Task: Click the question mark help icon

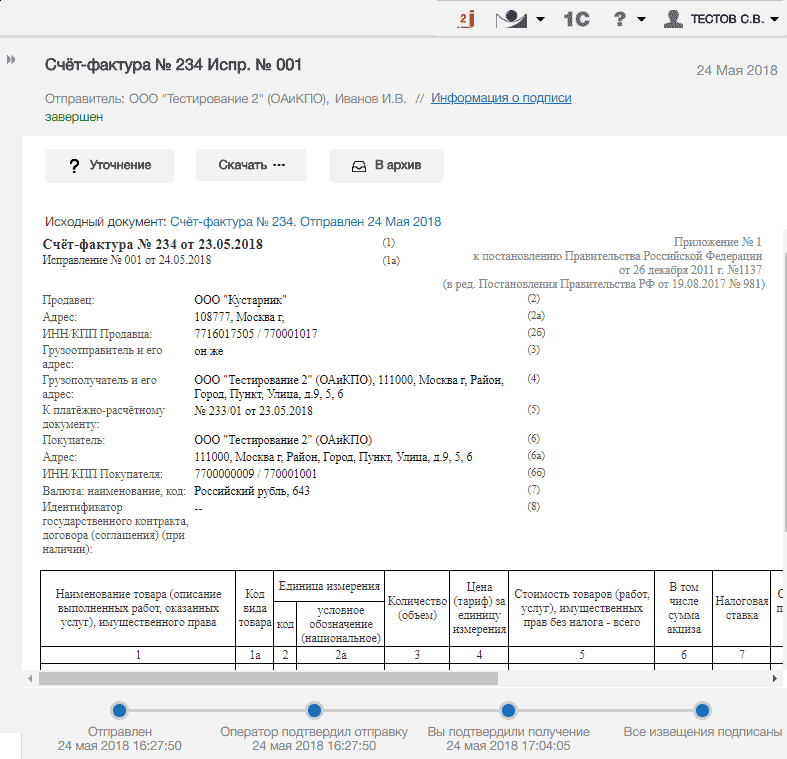Action: pyautogui.click(x=620, y=19)
